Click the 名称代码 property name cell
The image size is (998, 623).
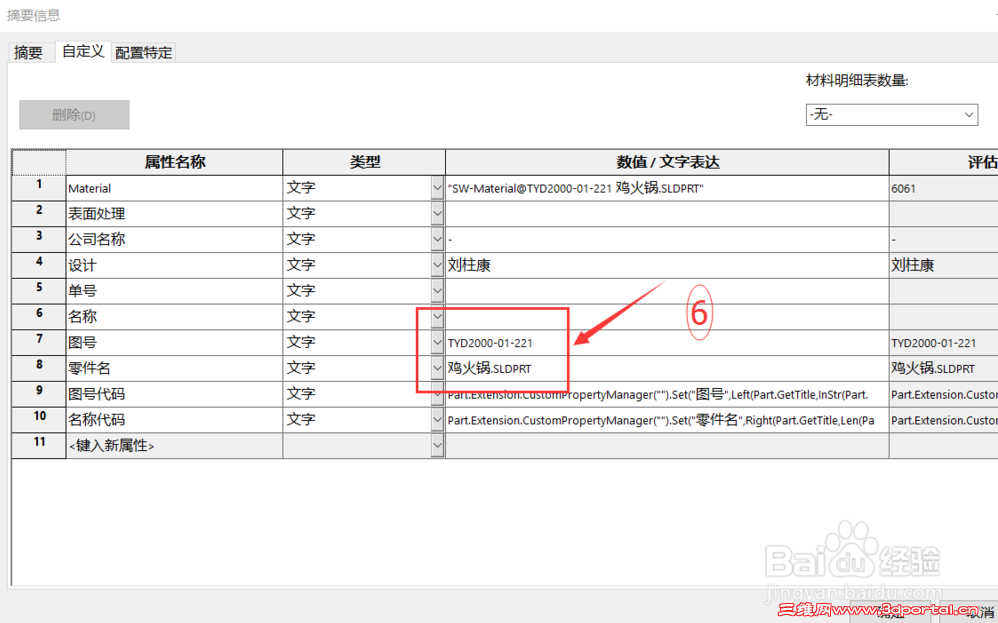coord(174,420)
